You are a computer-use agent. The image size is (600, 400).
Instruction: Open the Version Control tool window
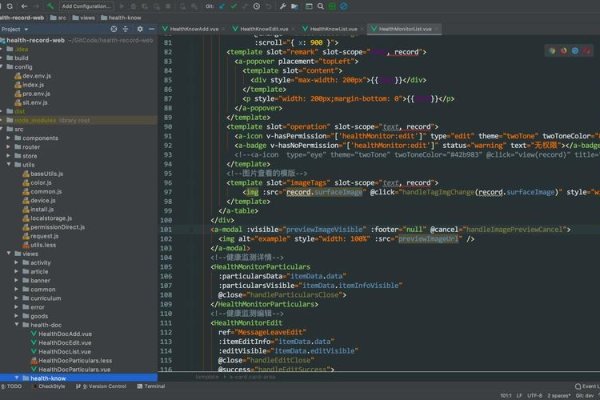tap(103, 385)
